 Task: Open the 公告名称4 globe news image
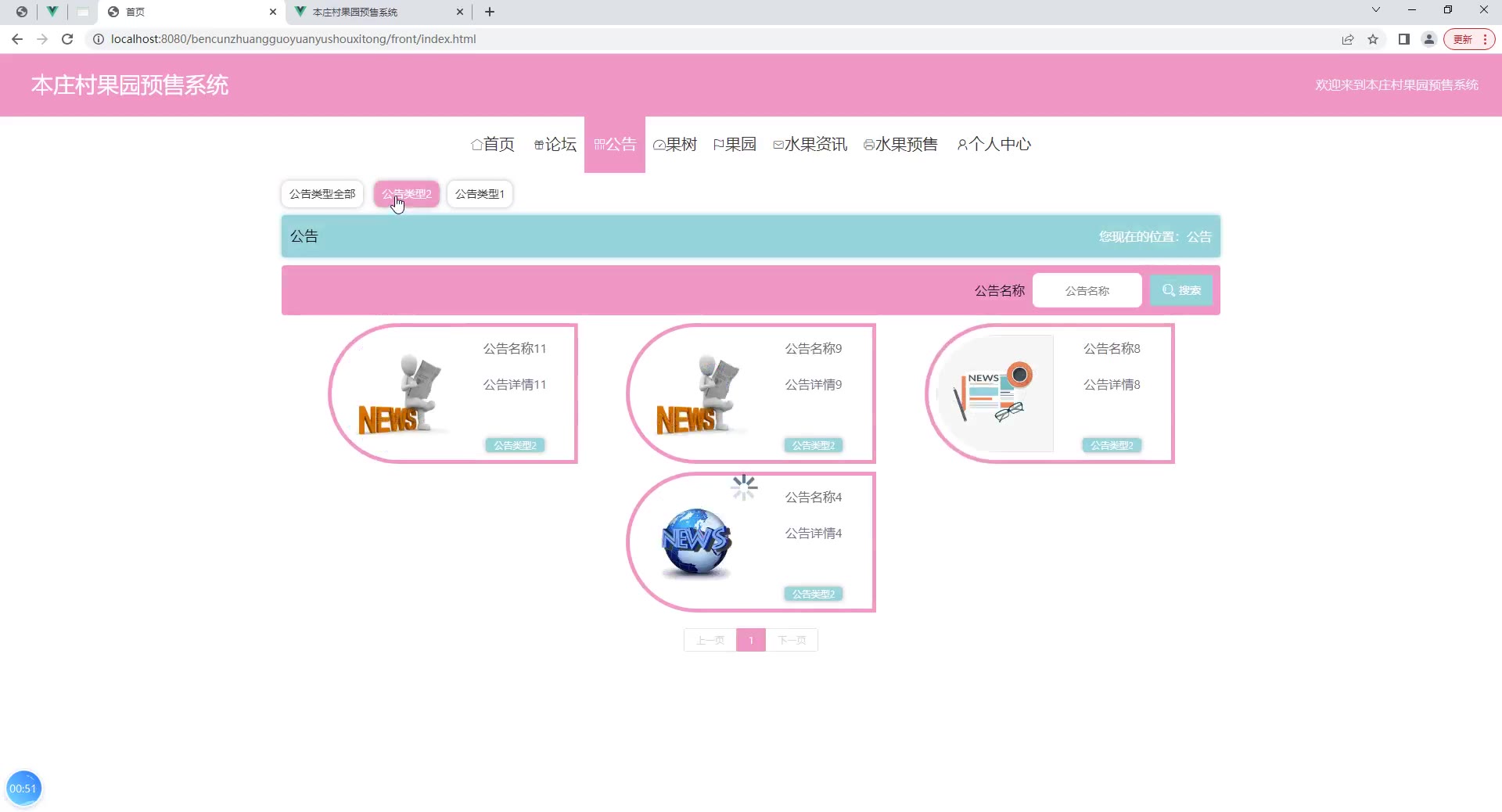[696, 542]
